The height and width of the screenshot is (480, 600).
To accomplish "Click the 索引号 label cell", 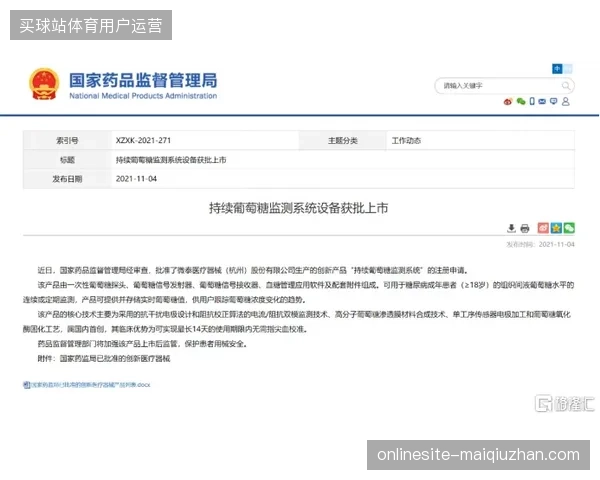I will [x=67, y=140].
